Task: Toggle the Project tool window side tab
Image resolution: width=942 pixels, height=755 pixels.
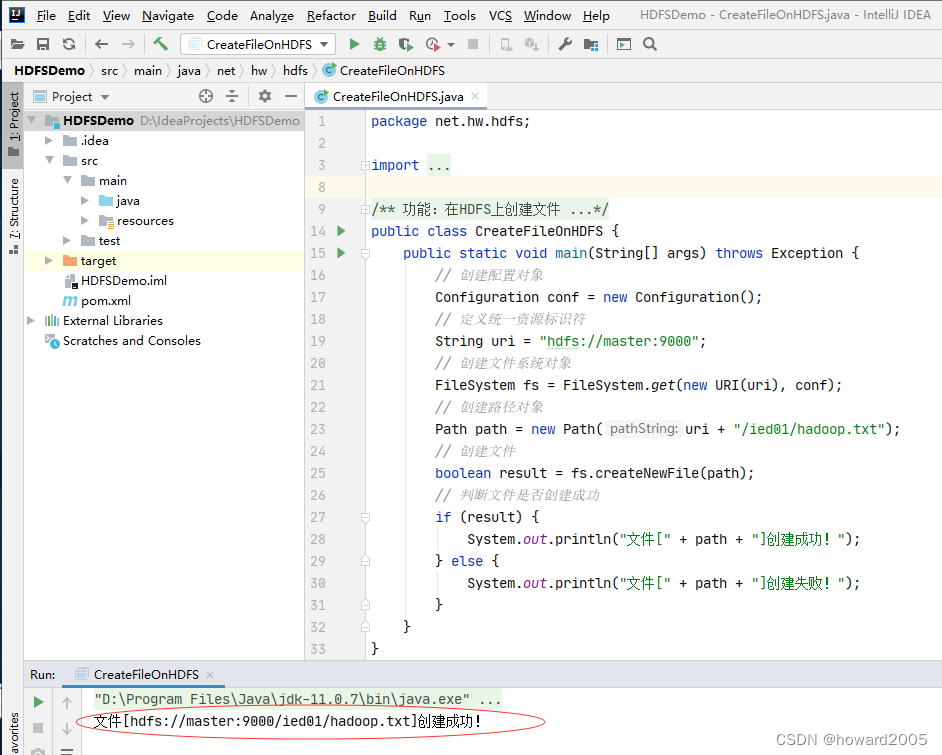Action: tap(14, 122)
